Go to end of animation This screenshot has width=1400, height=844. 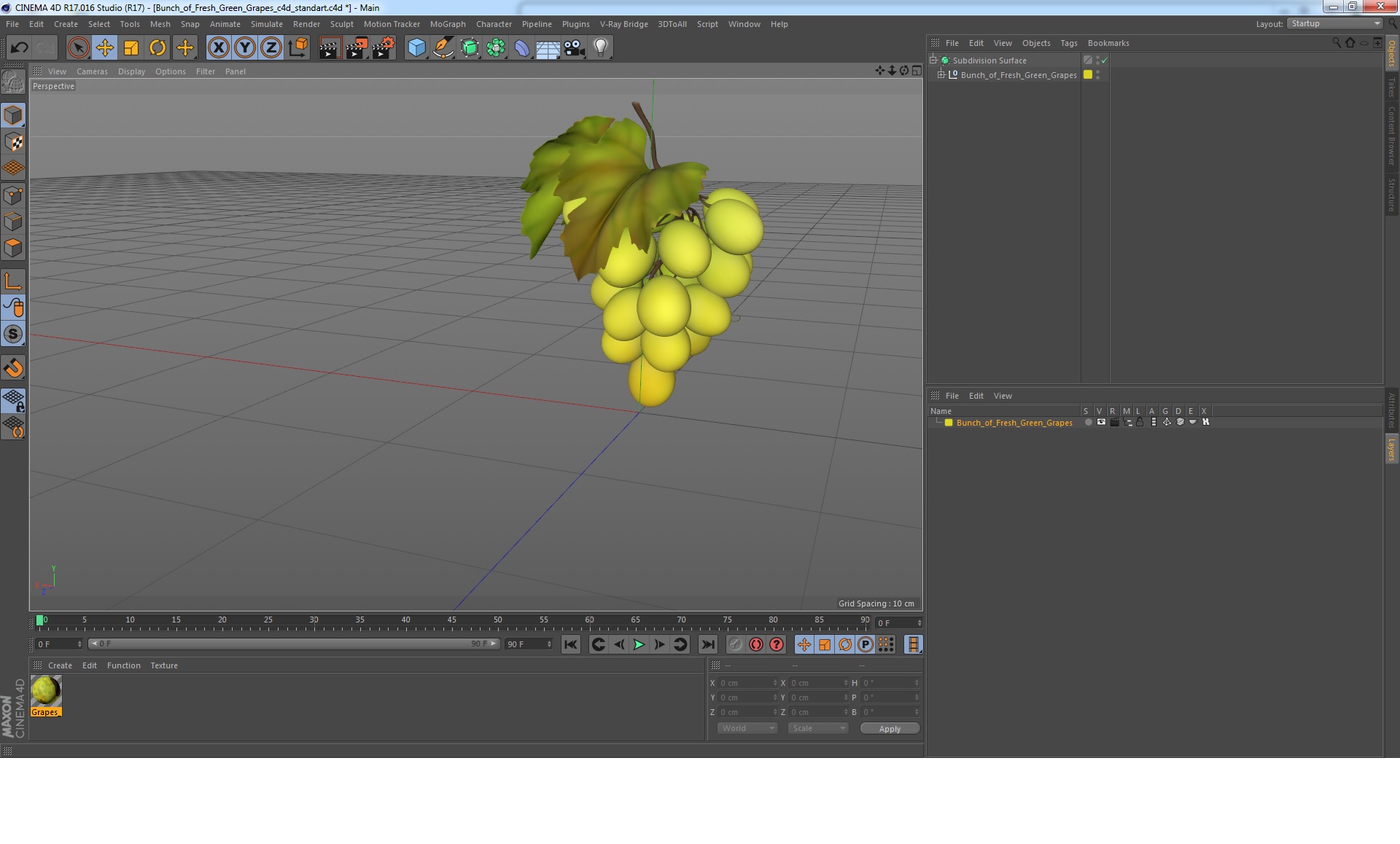707,644
